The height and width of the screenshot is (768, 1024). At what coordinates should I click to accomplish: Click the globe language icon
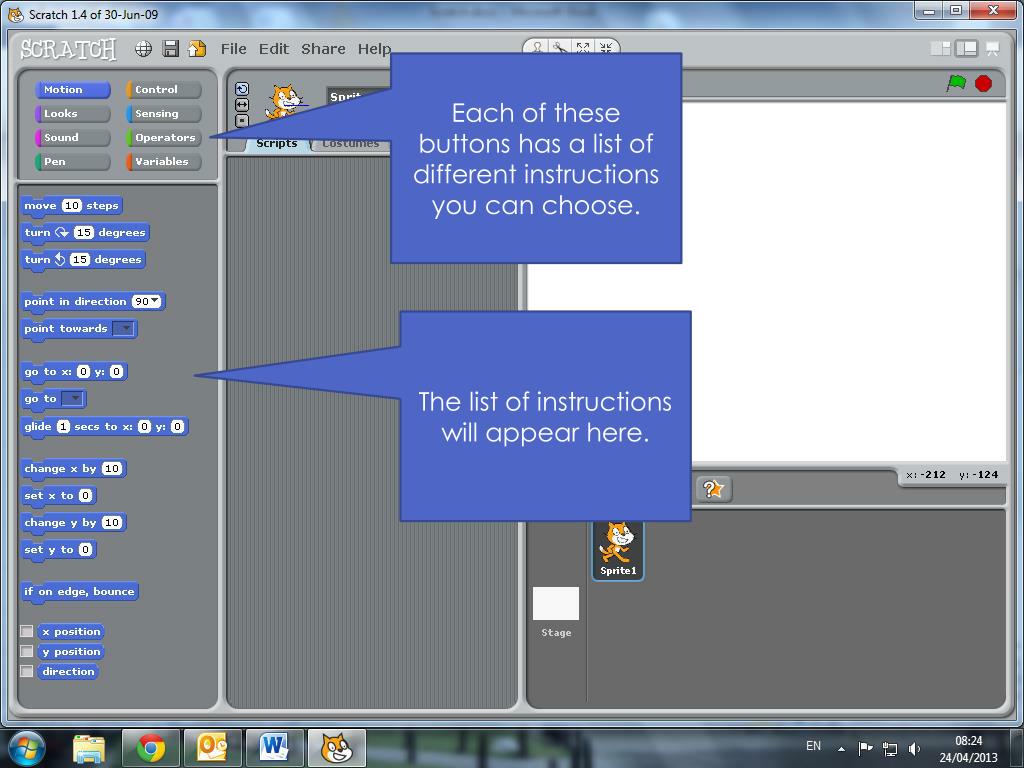144,49
